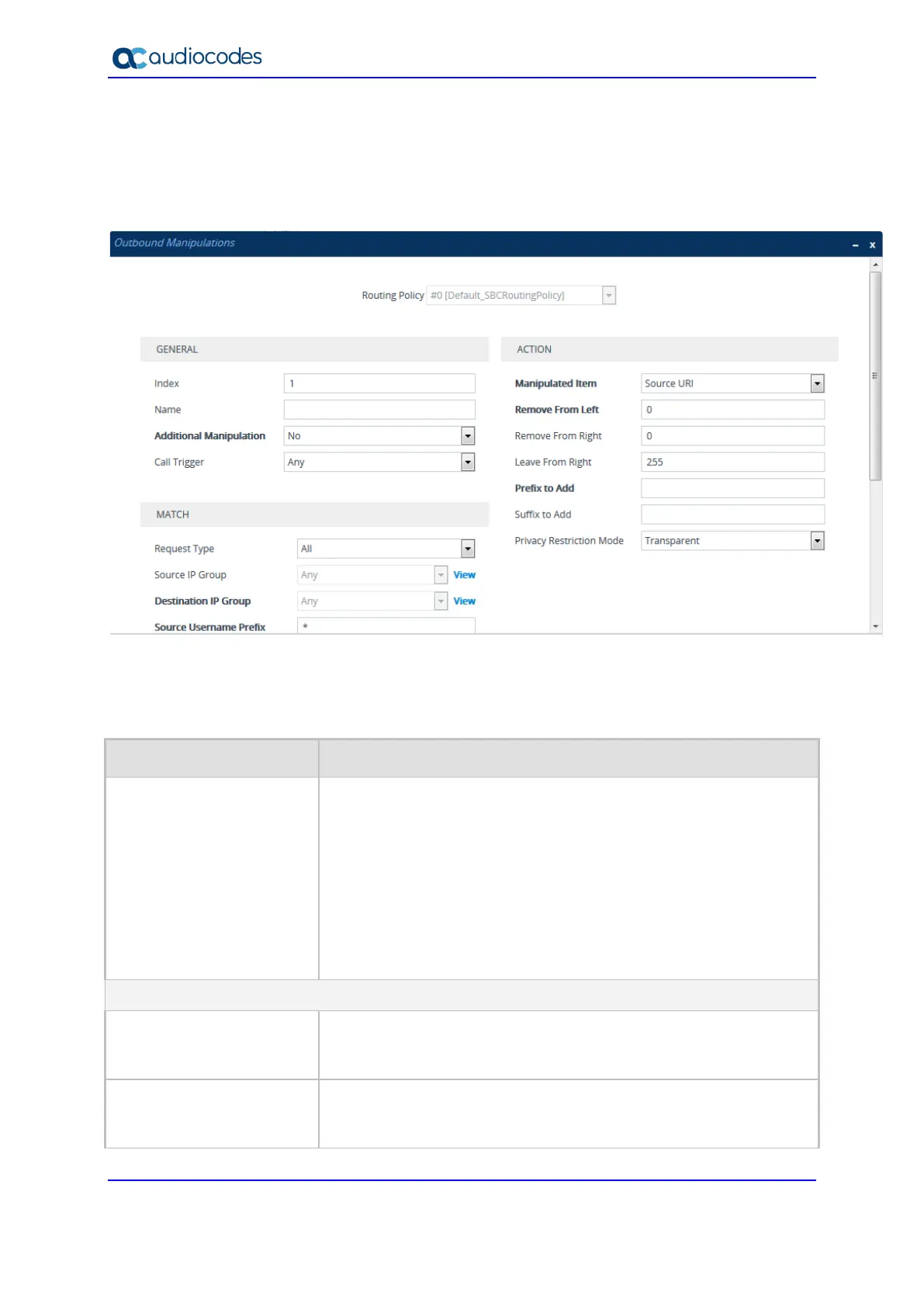Click the Remove From Right field
924x1306 pixels.
(x=732, y=436)
